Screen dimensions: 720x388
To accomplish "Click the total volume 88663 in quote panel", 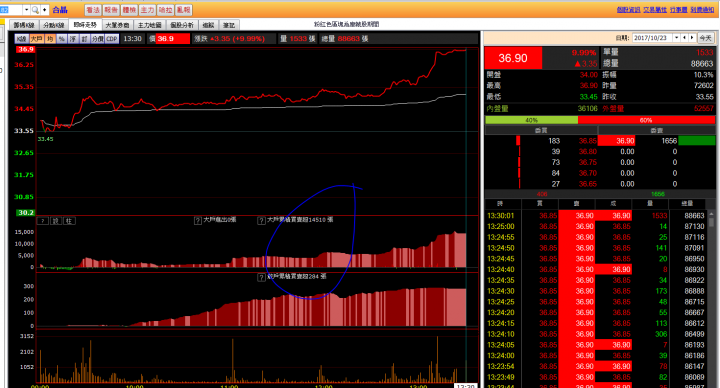I will coord(702,64).
